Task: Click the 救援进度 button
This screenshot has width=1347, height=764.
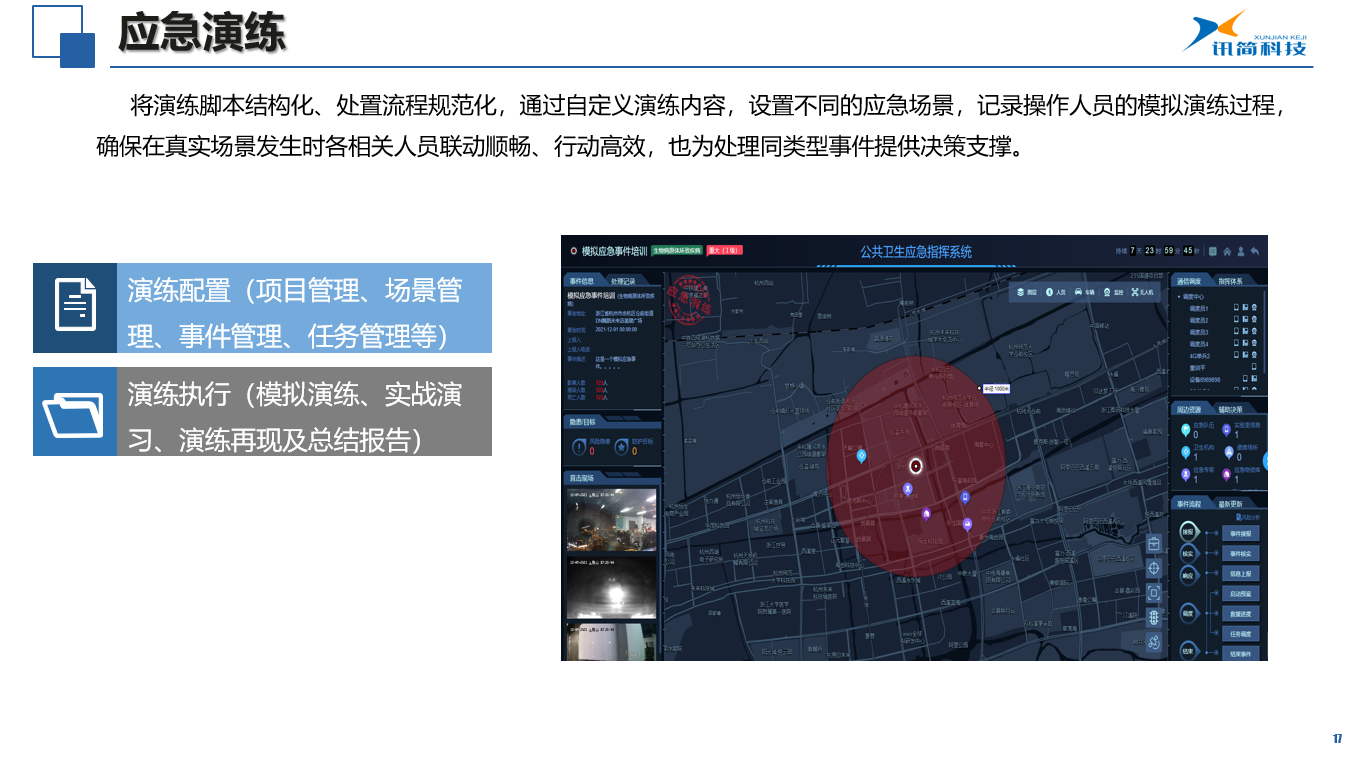Action: [x=1241, y=614]
